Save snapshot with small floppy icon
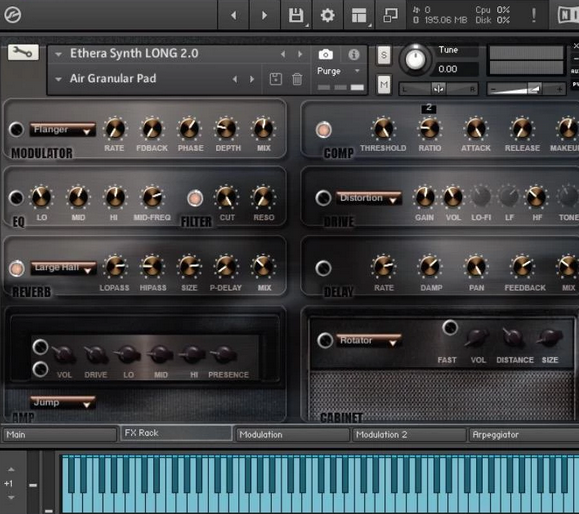The width and height of the screenshot is (579, 514). tap(275, 79)
